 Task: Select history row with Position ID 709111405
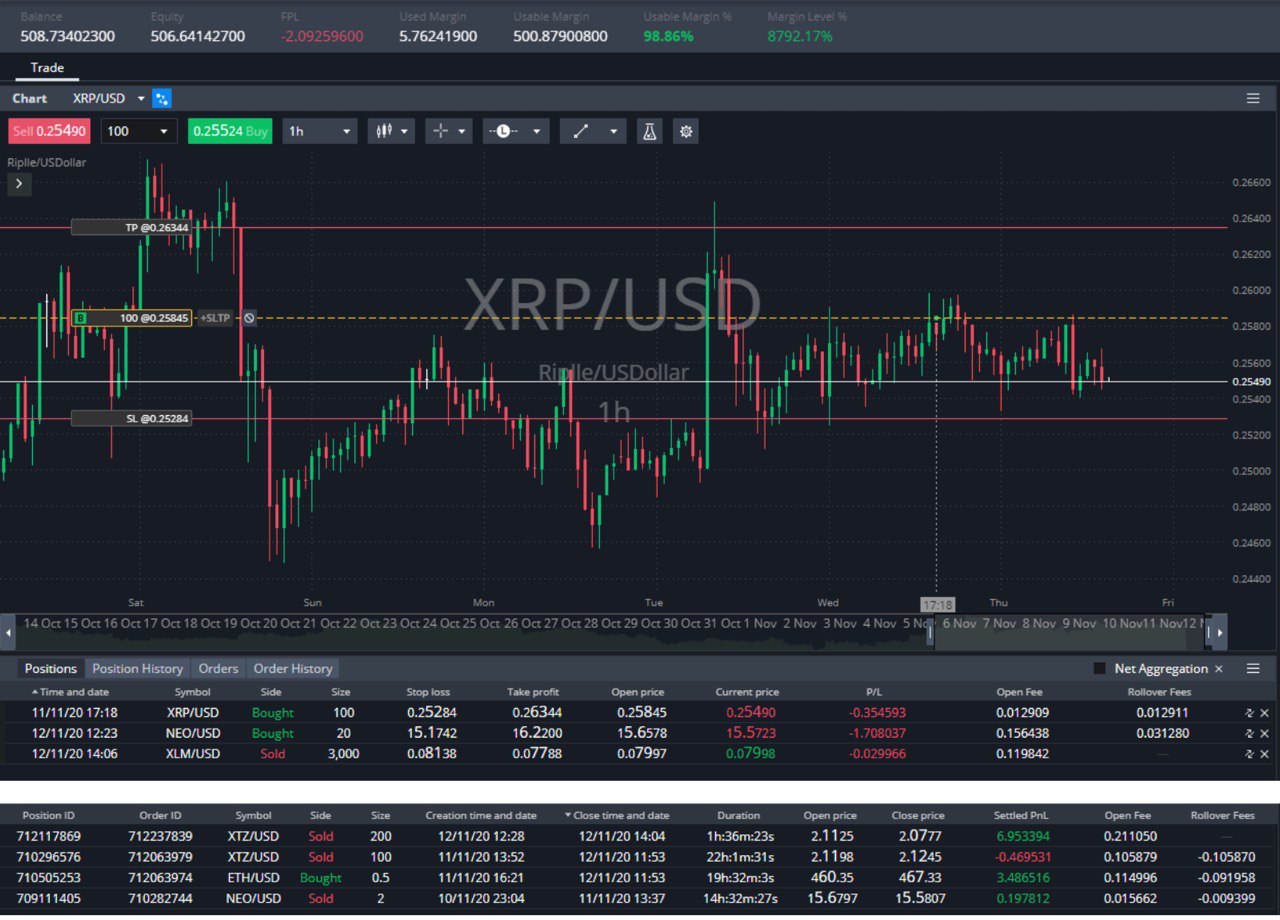coord(640,898)
